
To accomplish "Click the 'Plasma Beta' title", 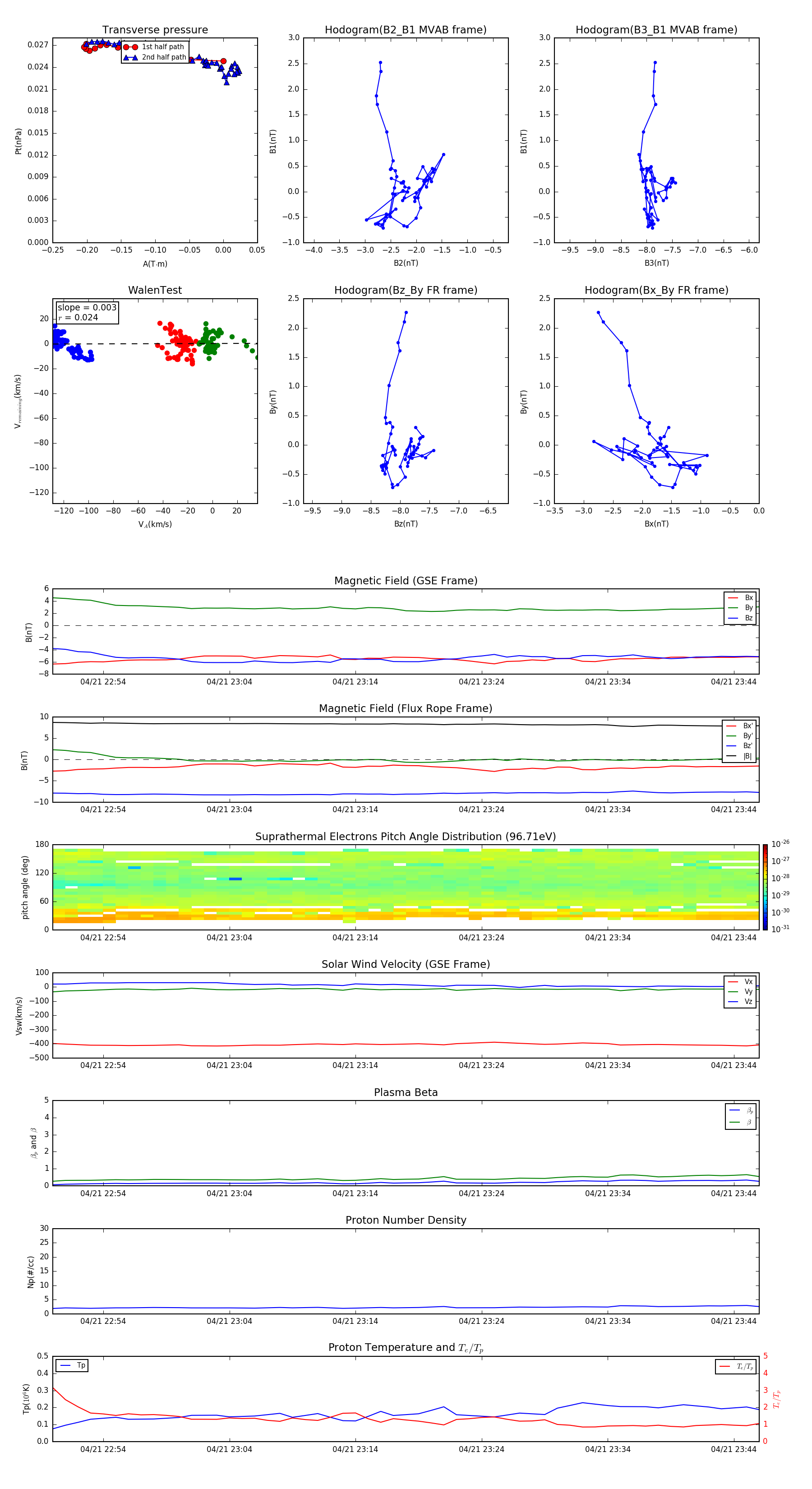I will tap(406, 1092).
